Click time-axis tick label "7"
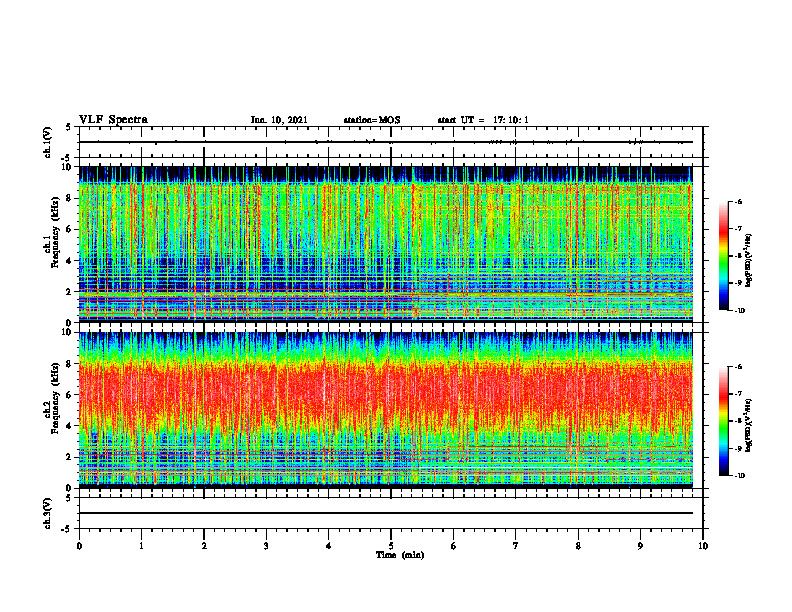This screenshot has height=612, width=792. [x=516, y=546]
